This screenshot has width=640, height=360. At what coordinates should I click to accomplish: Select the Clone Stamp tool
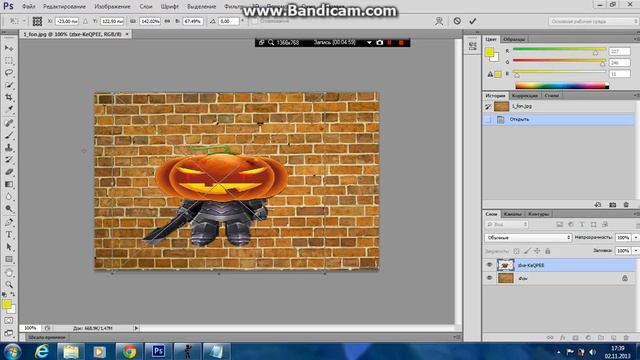(9, 147)
